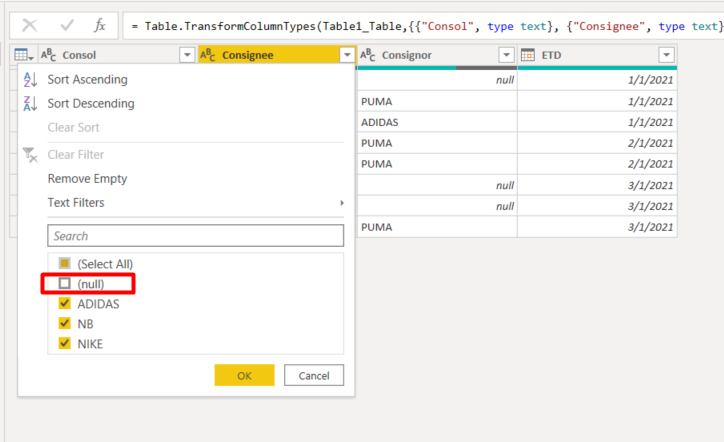Open the Consignor column filter dropdown
The image size is (724, 442).
[507, 55]
